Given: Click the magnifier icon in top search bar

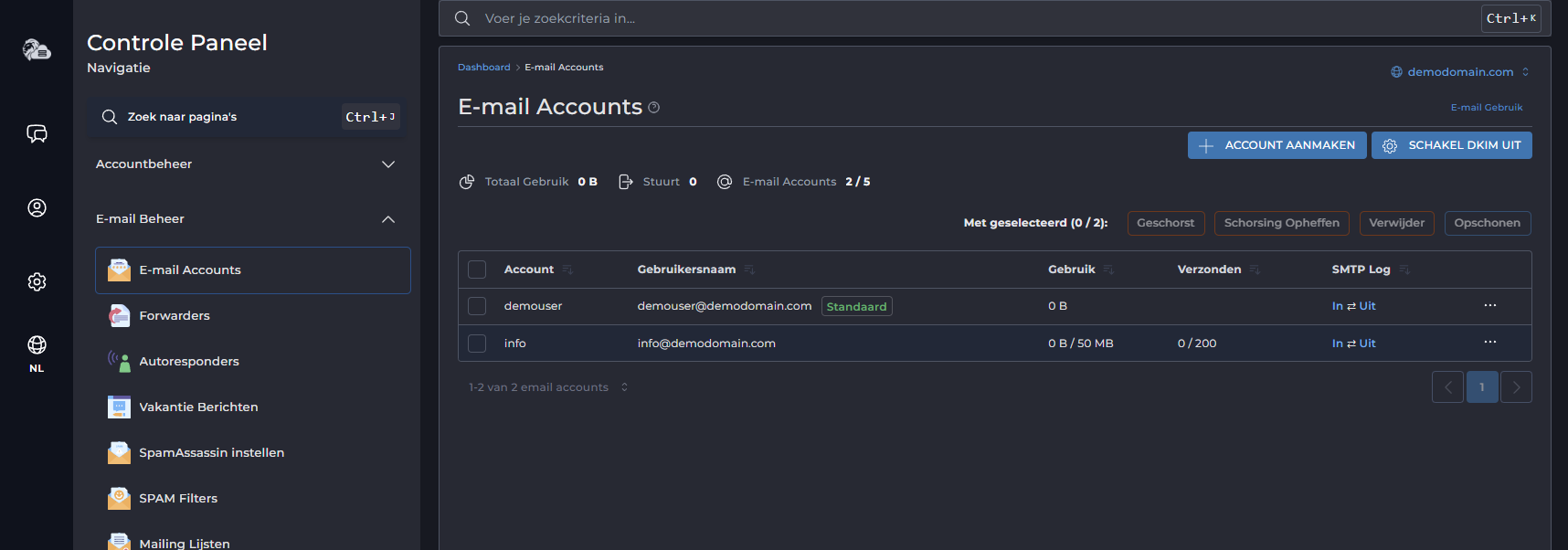Looking at the screenshot, I should point(462,18).
